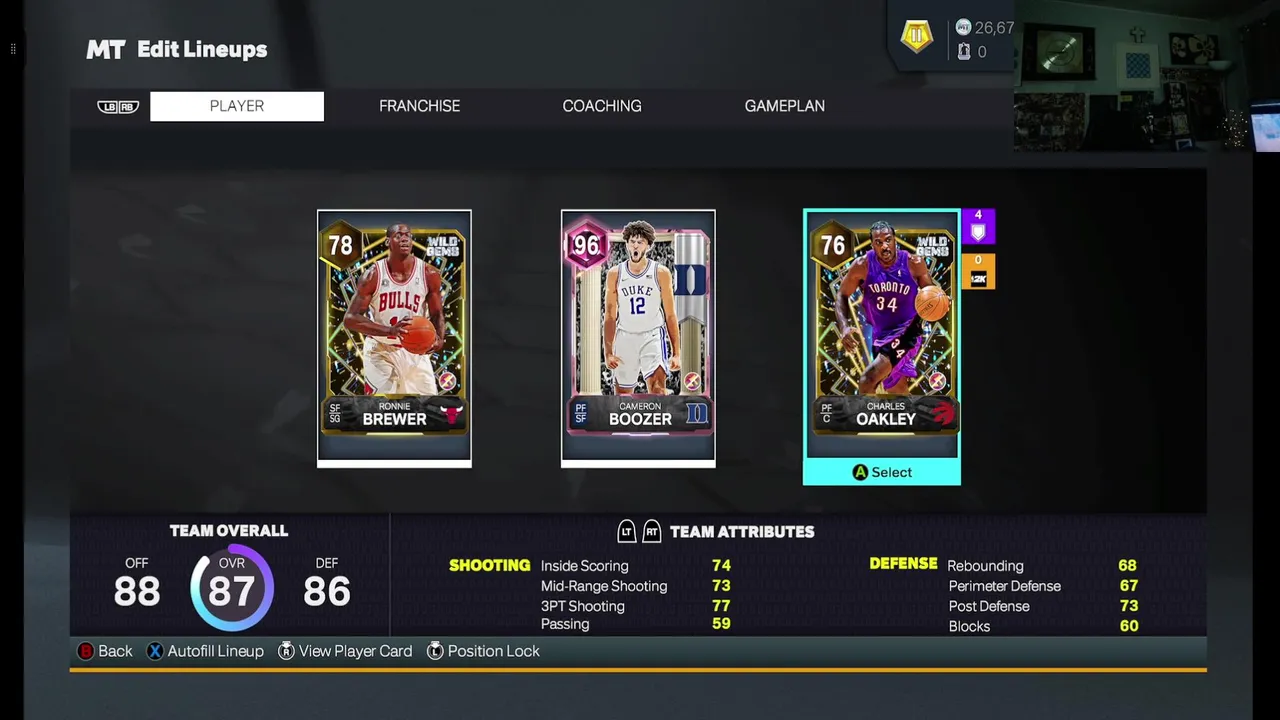
Task: Click the Duke logo on Boozer card
Action: [x=696, y=413]
